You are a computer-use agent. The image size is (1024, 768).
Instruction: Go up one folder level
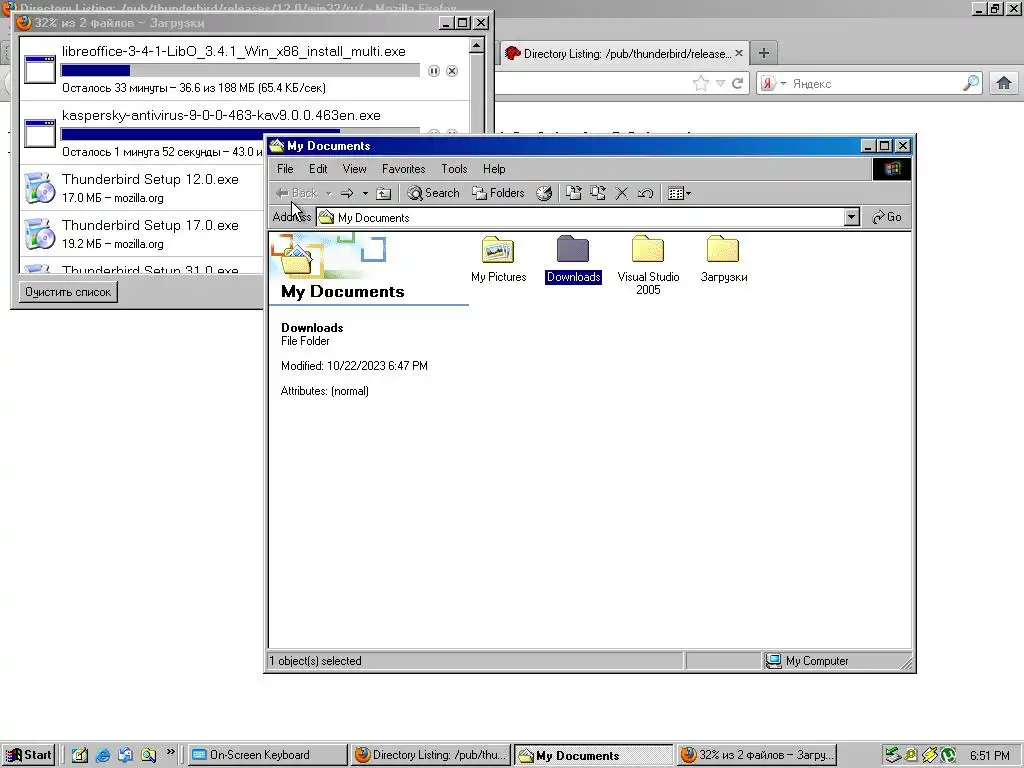point(384,193)
